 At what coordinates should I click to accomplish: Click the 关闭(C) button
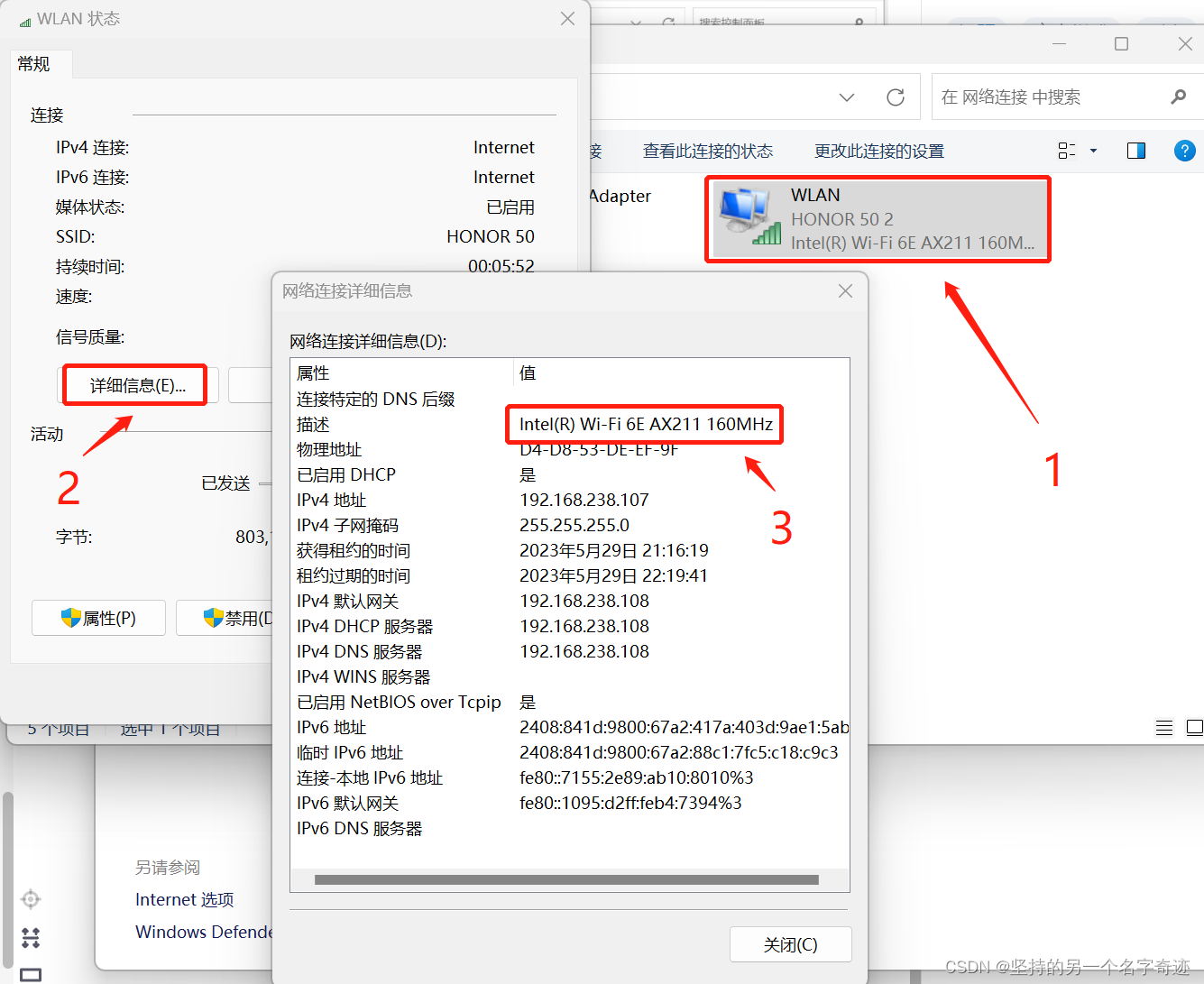click(791, 944)
